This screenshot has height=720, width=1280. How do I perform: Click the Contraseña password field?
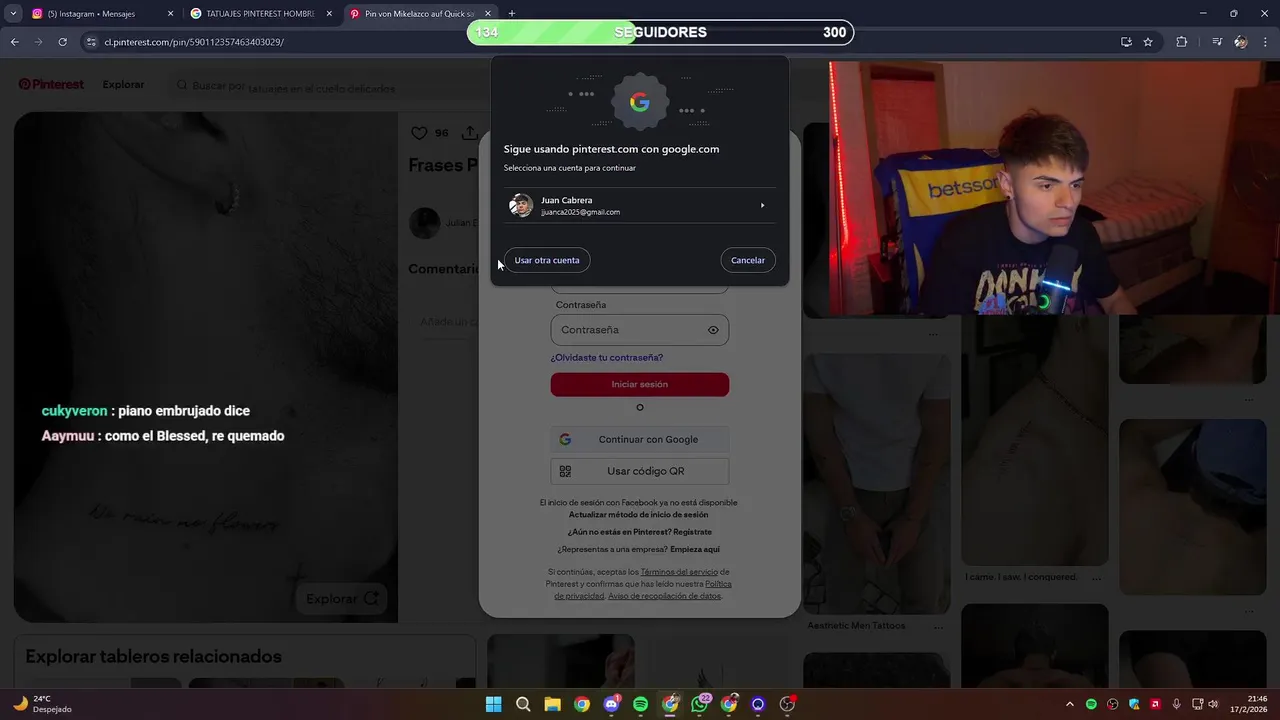click(x=640, y=330)
